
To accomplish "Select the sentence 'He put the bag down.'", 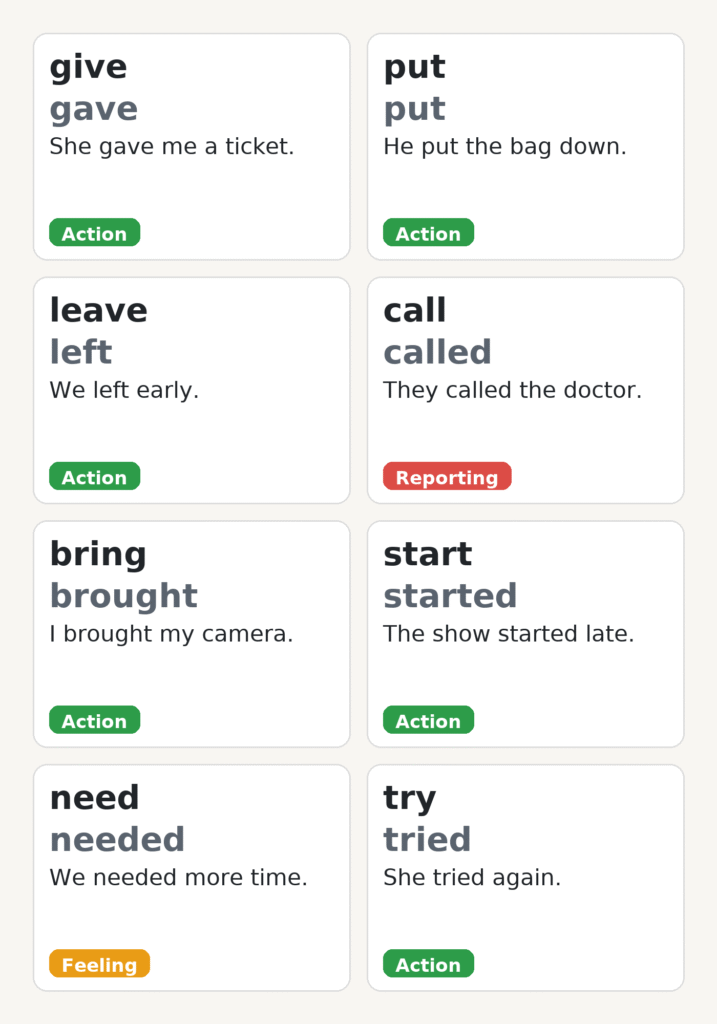I will (504, 147).
